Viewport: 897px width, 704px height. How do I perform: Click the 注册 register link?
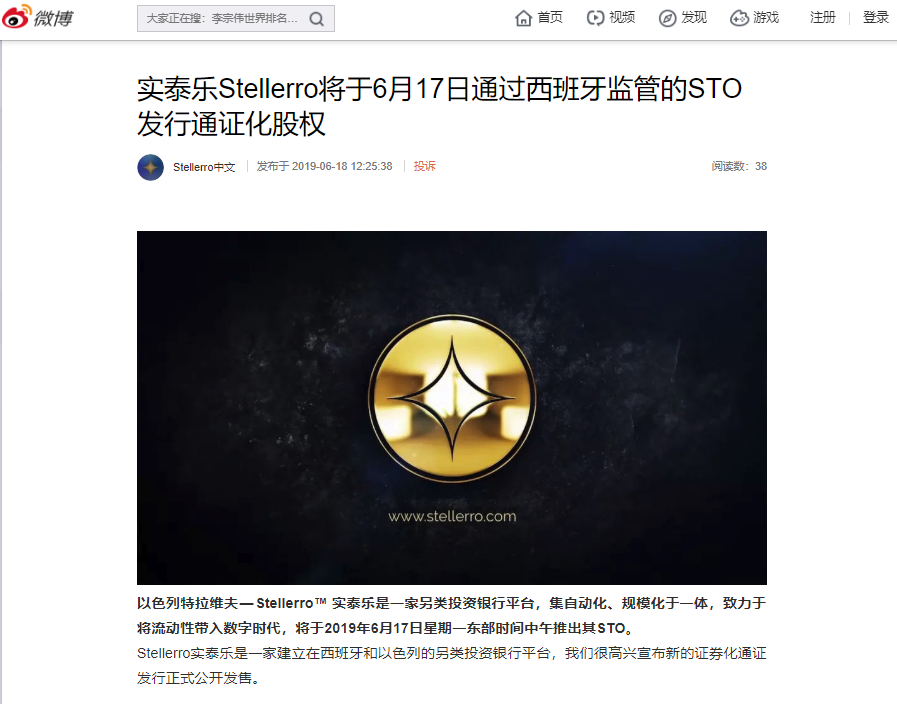pos(823,18)
